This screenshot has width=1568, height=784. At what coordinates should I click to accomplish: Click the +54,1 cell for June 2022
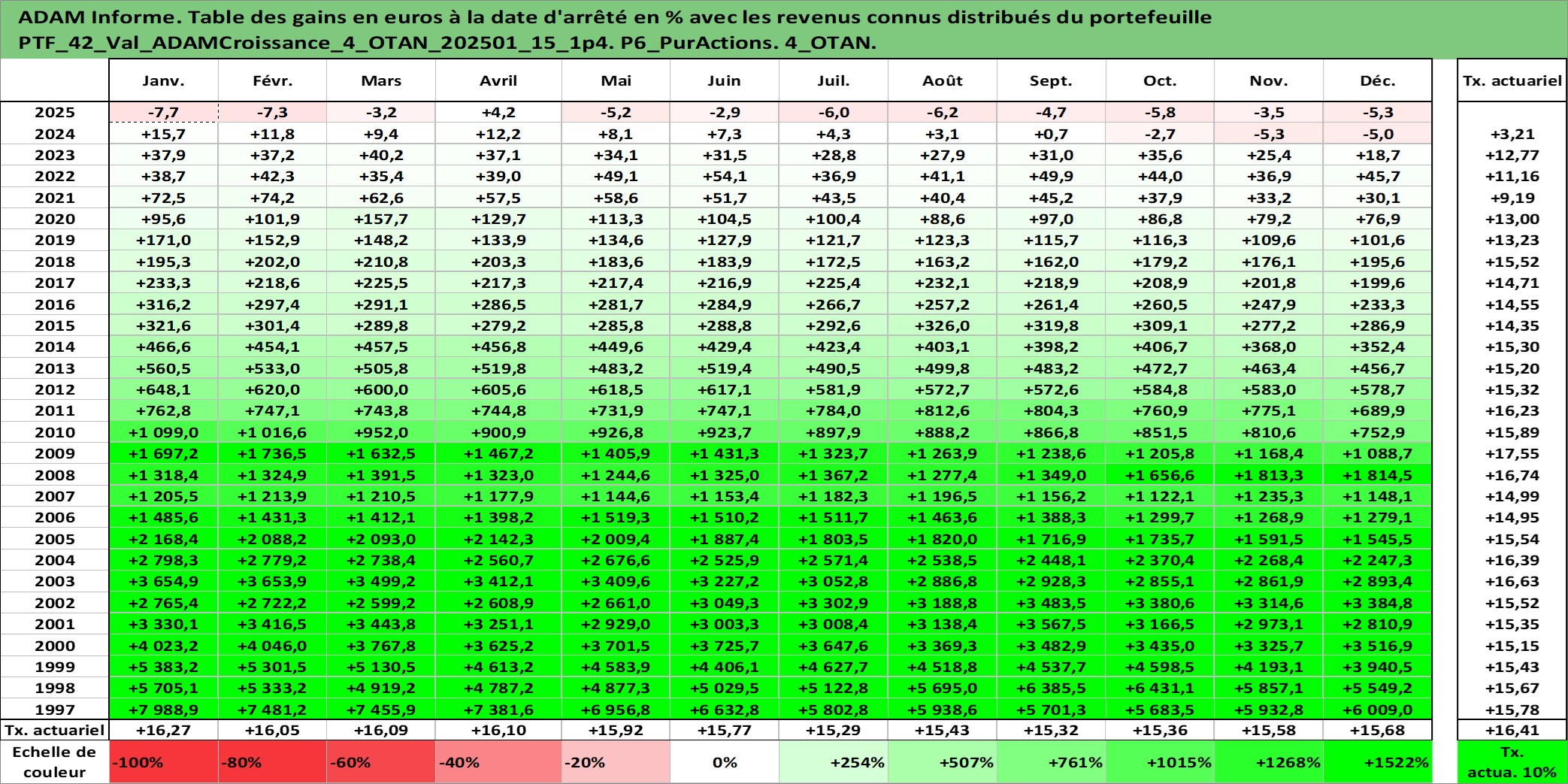click(725, 176)
